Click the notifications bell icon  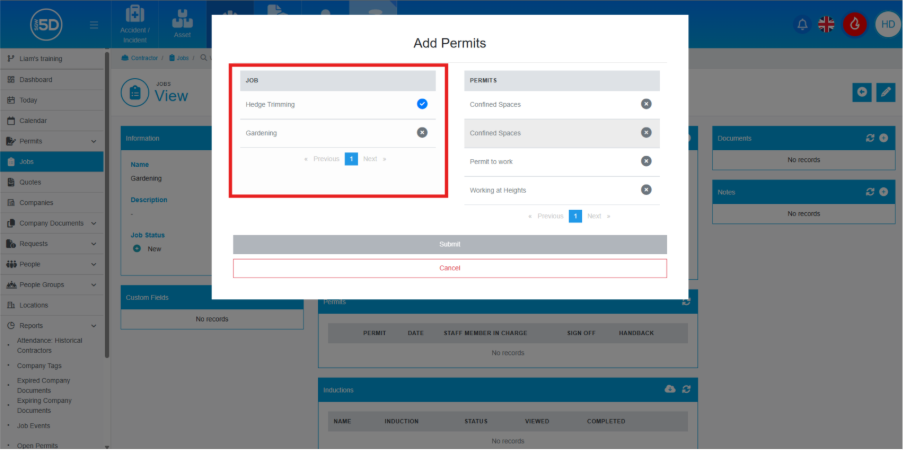(801, 24)
